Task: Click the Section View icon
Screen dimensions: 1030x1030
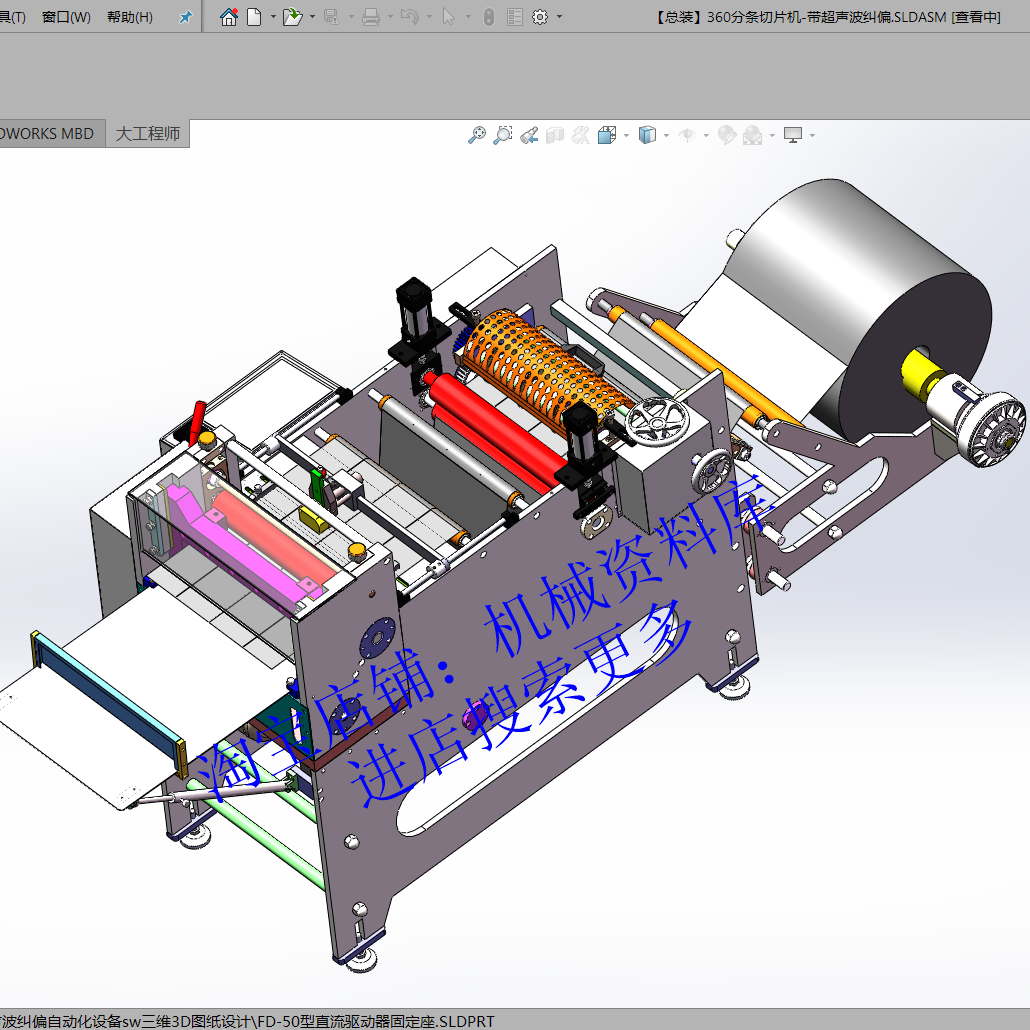Action: [x=555, y=135]
